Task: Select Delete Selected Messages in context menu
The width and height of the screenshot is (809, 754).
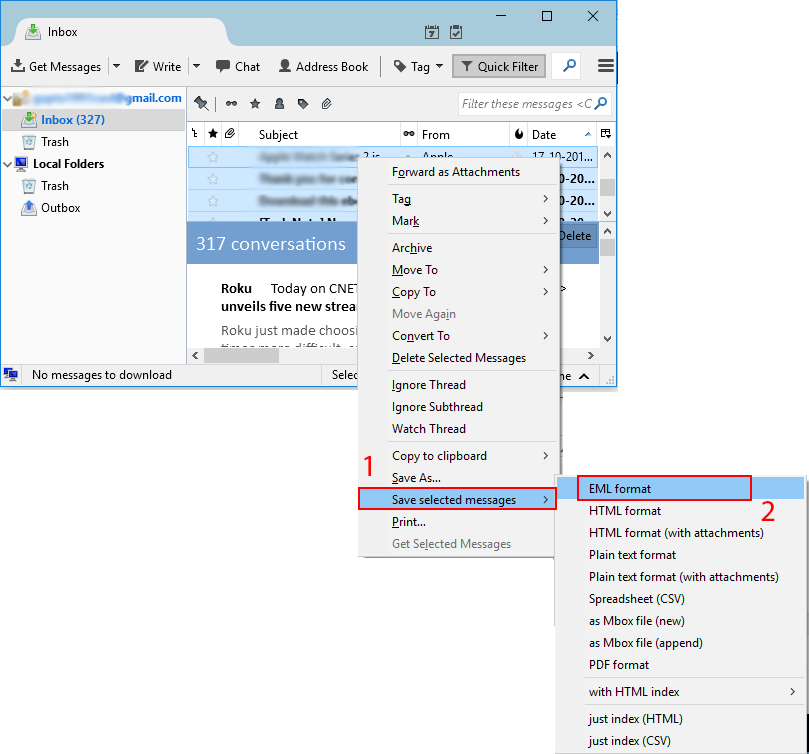Action: pos(458,358)
